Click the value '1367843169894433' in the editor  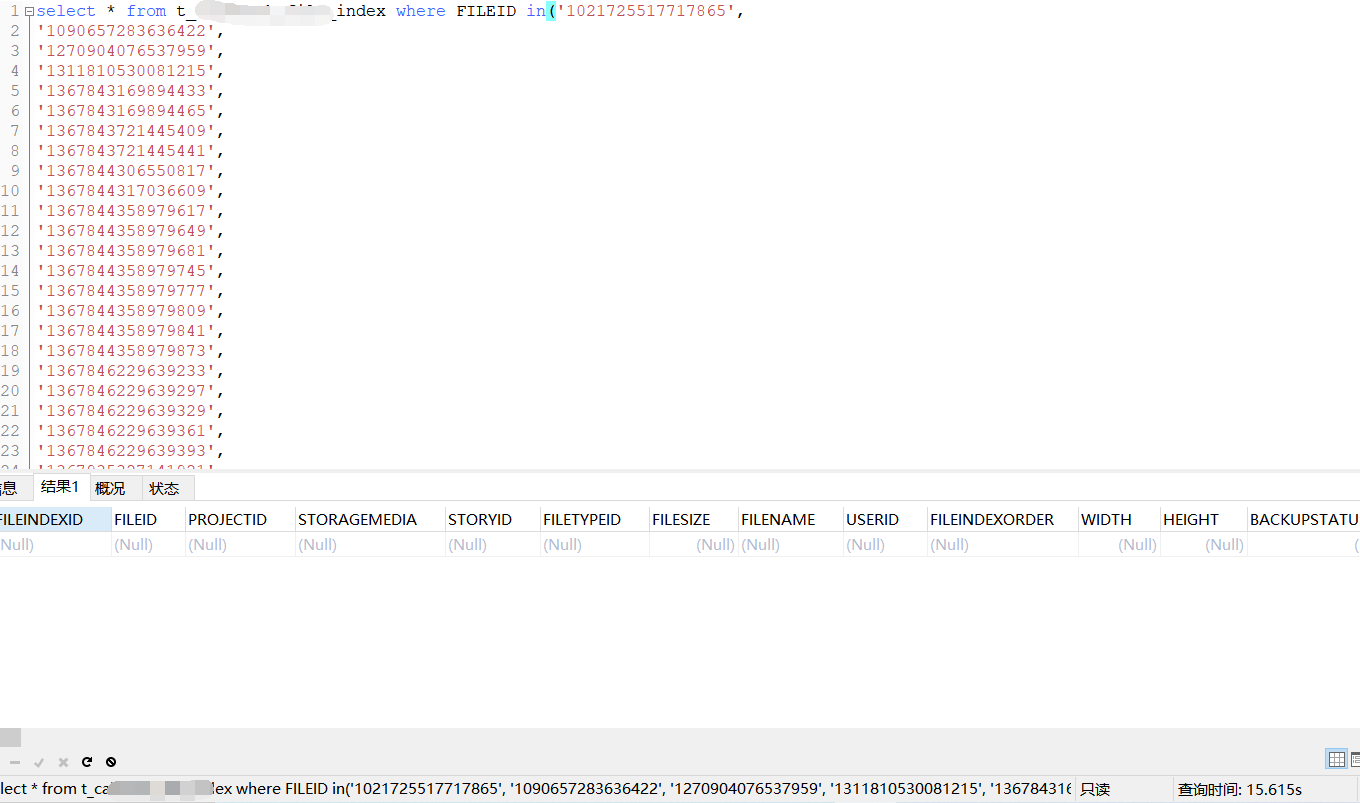point(126,91)
